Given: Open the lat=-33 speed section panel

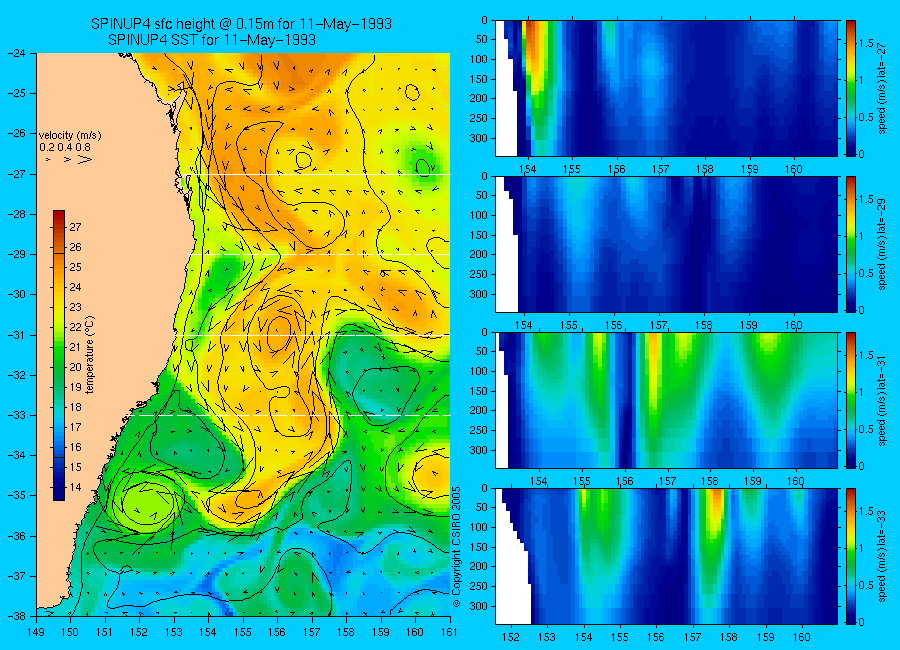Looking at the screenshot, I should pyautogui.click(x=666, y=556).
